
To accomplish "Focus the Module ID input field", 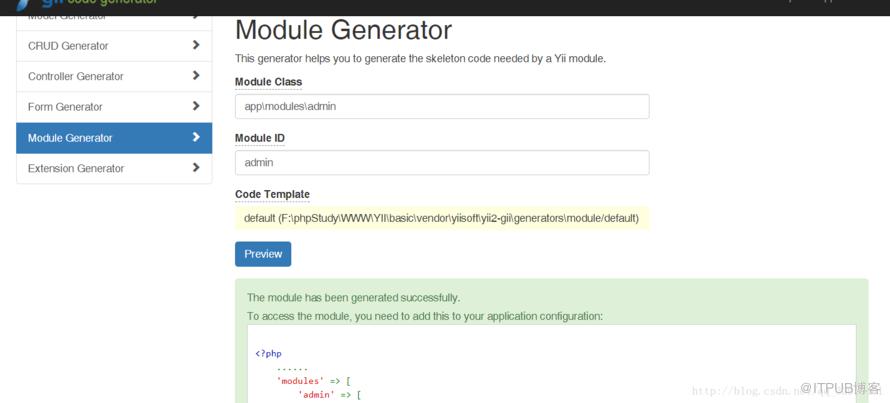I will click(442, 162).
